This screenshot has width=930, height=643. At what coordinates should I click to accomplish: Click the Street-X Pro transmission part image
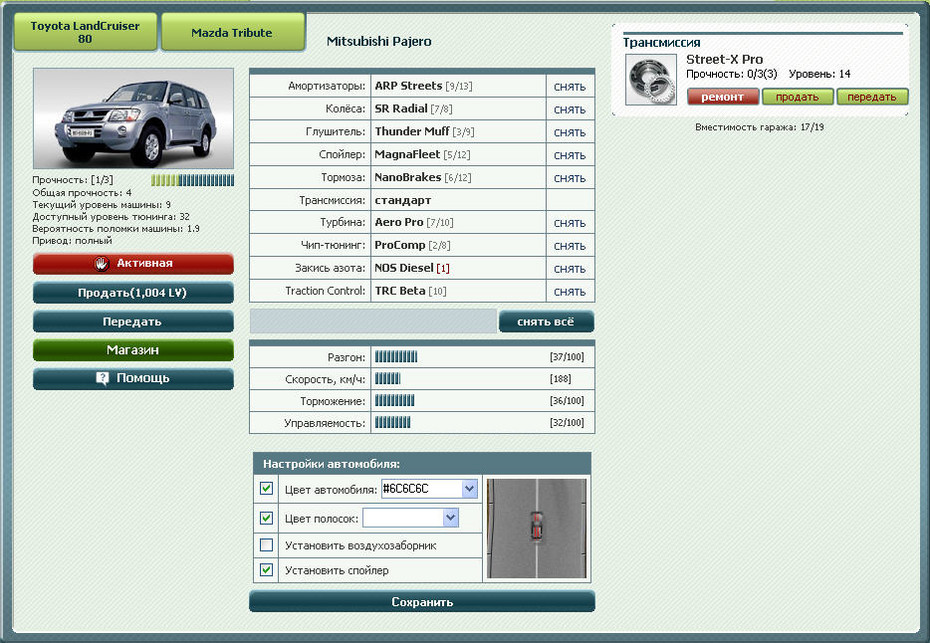point(651,79)
